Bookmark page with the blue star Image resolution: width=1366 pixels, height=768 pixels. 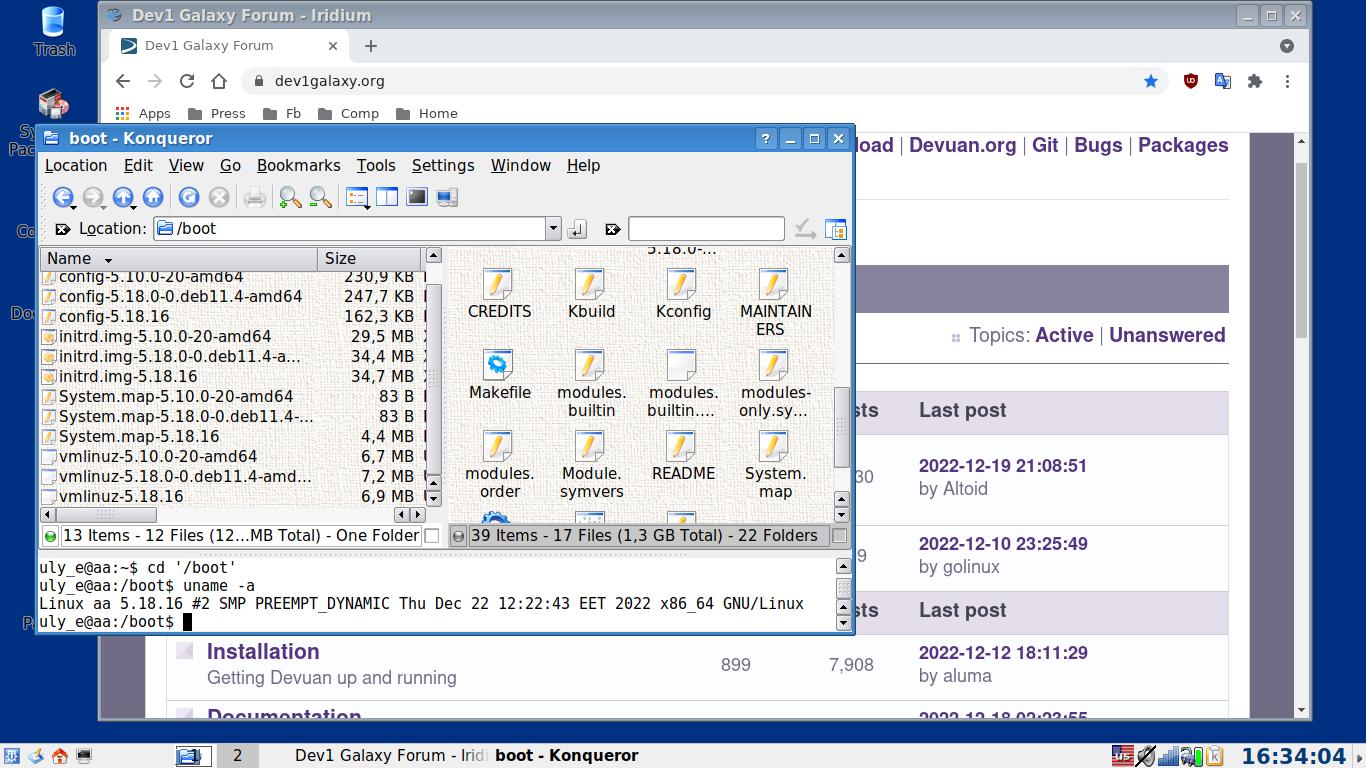pos(1151,81)
